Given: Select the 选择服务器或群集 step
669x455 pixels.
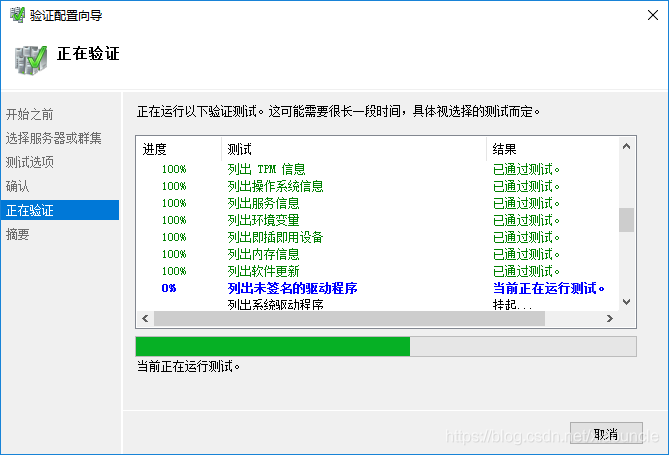Looking at the screenshot, I should (54, 138).
